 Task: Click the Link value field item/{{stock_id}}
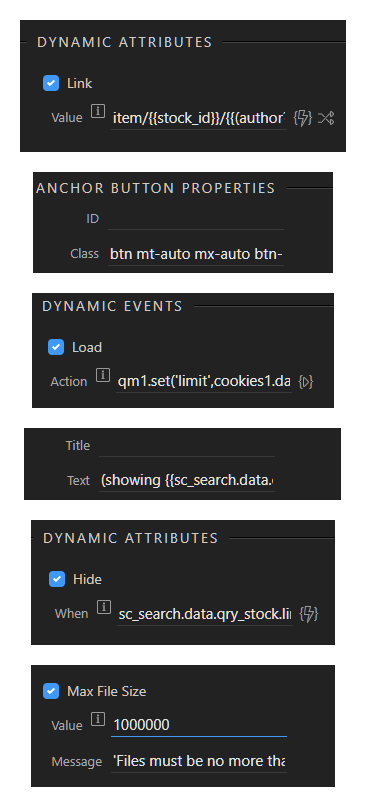click(199, 118)
